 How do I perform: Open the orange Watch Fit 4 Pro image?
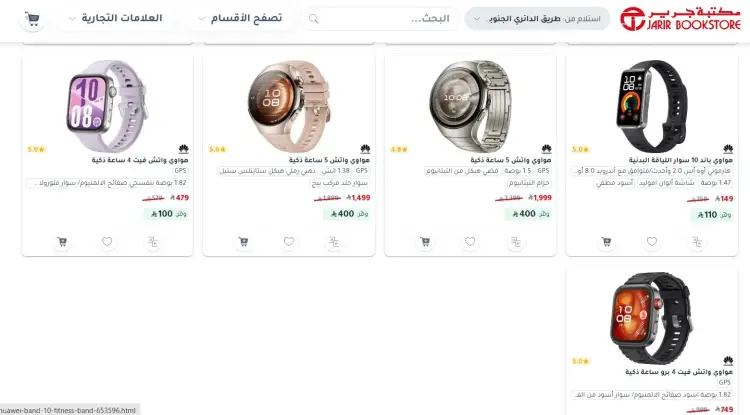click(x=651, y=317)
